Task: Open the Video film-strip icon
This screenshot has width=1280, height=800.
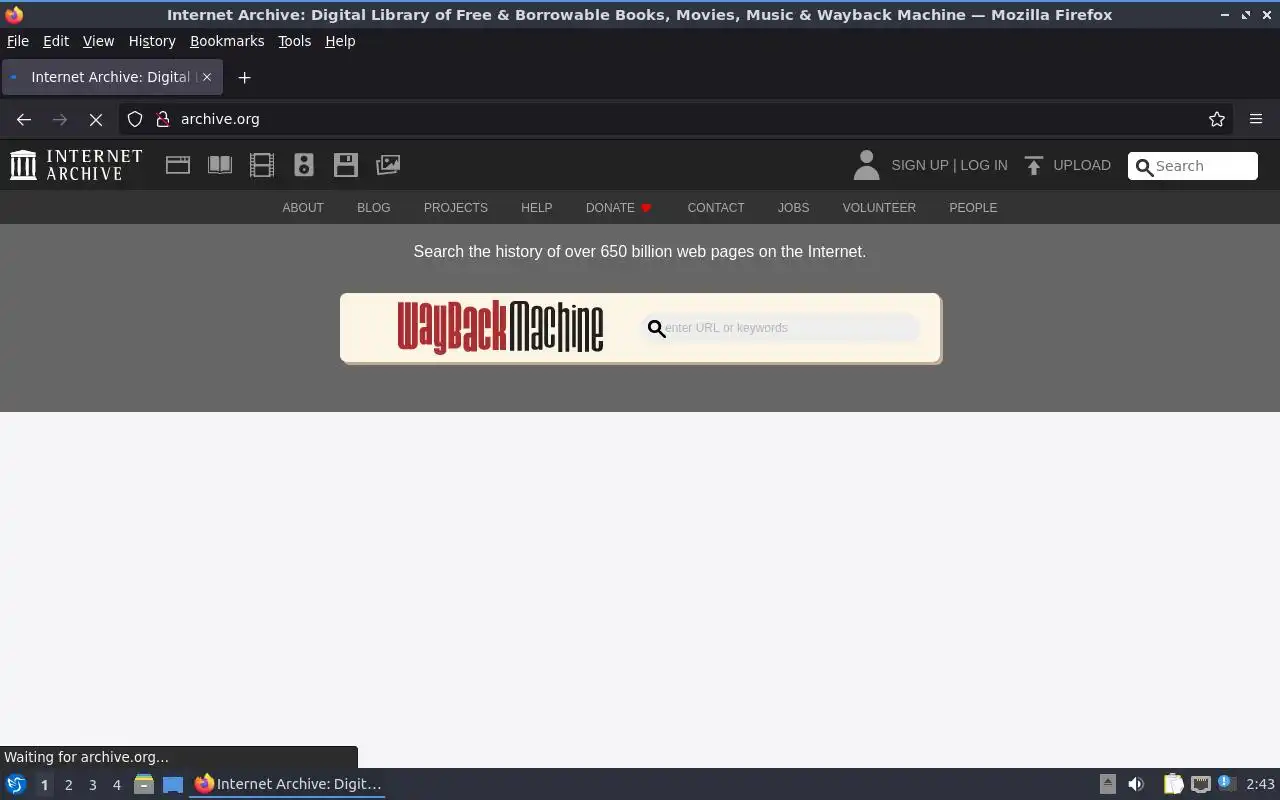Action: pos(262,165)
